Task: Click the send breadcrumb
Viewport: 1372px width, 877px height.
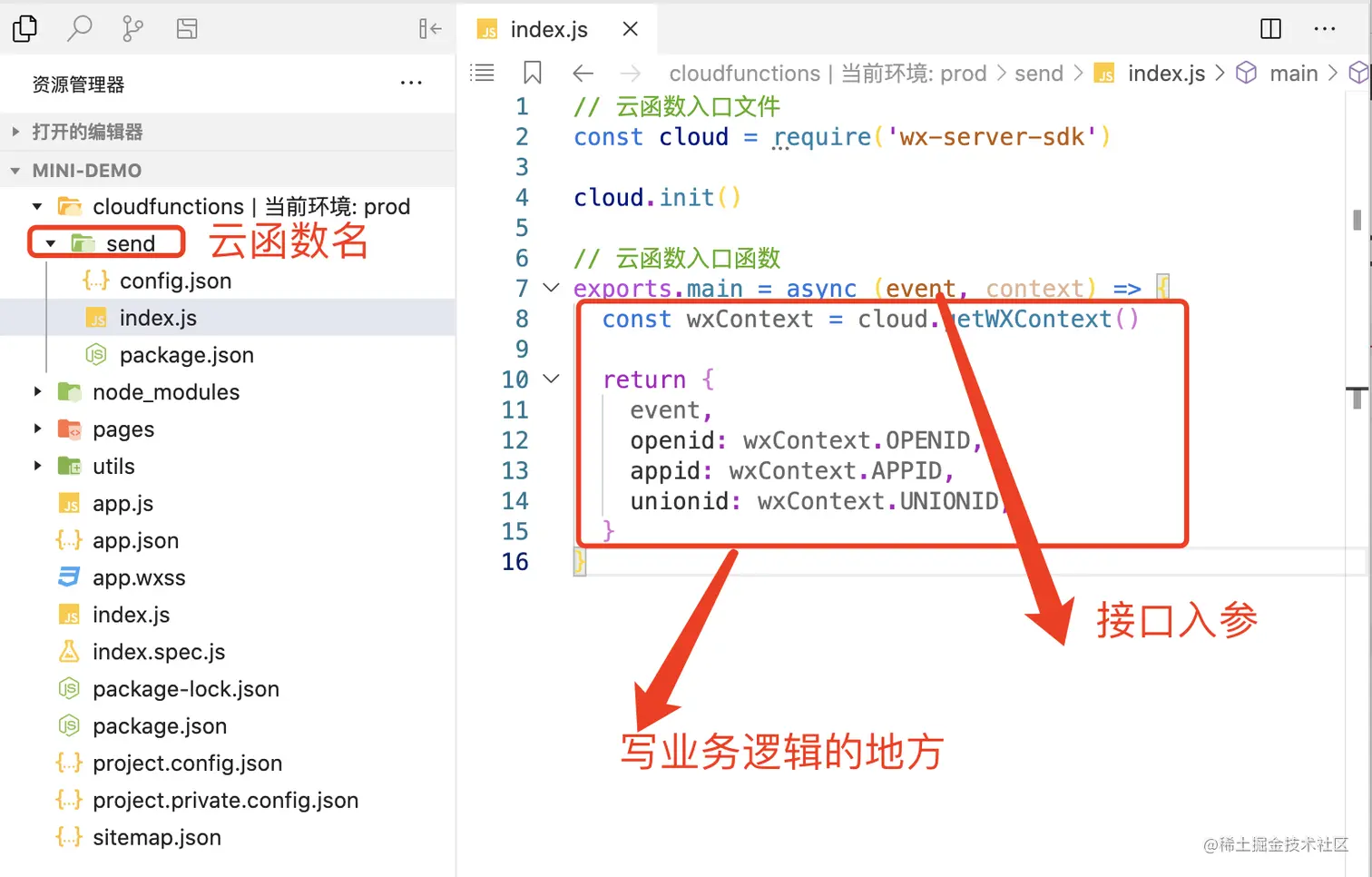Action: pos(1038,74)
